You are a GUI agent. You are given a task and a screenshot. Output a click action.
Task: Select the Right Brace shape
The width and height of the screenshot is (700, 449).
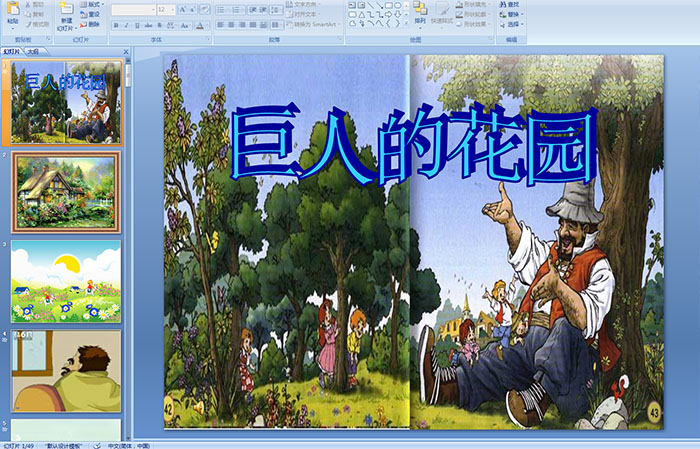398,23
